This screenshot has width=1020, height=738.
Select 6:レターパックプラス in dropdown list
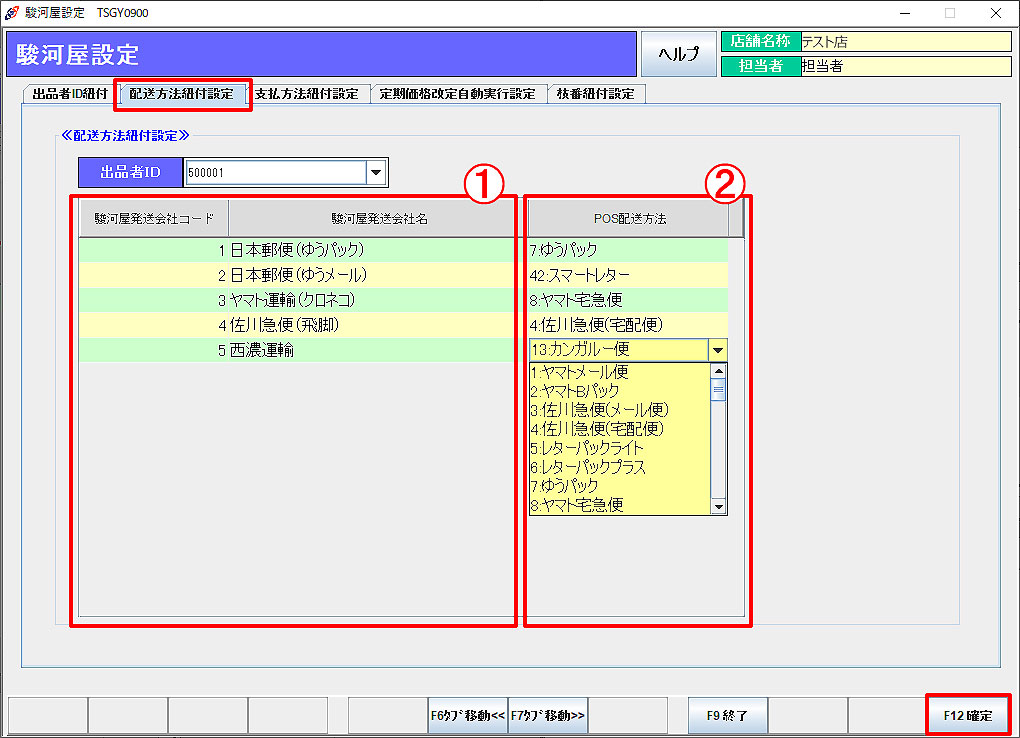click(621, 467)
